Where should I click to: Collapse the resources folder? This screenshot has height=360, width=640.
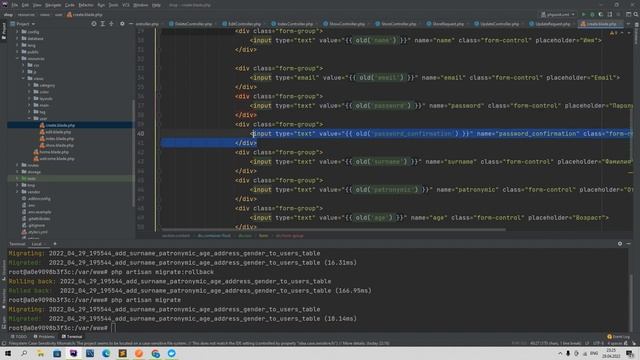point(17,58)
